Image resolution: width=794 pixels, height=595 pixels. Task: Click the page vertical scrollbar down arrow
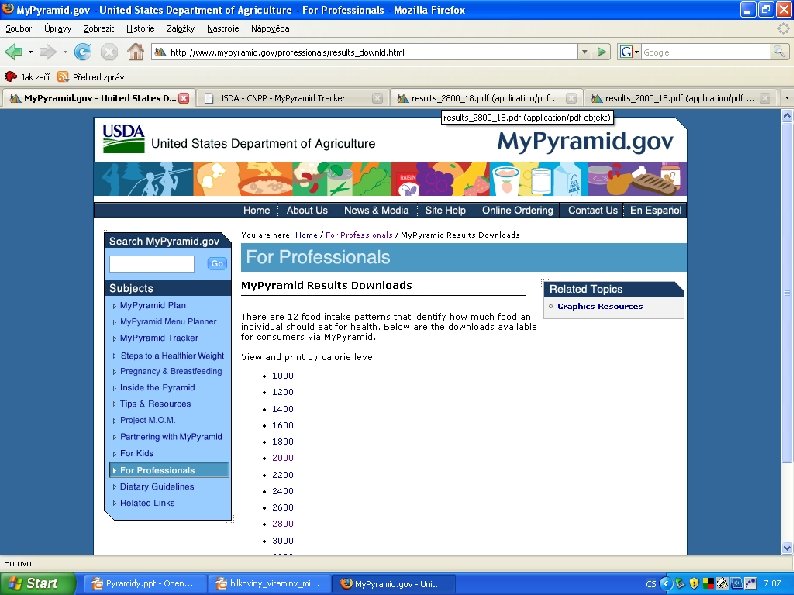[x=787, y=547]
